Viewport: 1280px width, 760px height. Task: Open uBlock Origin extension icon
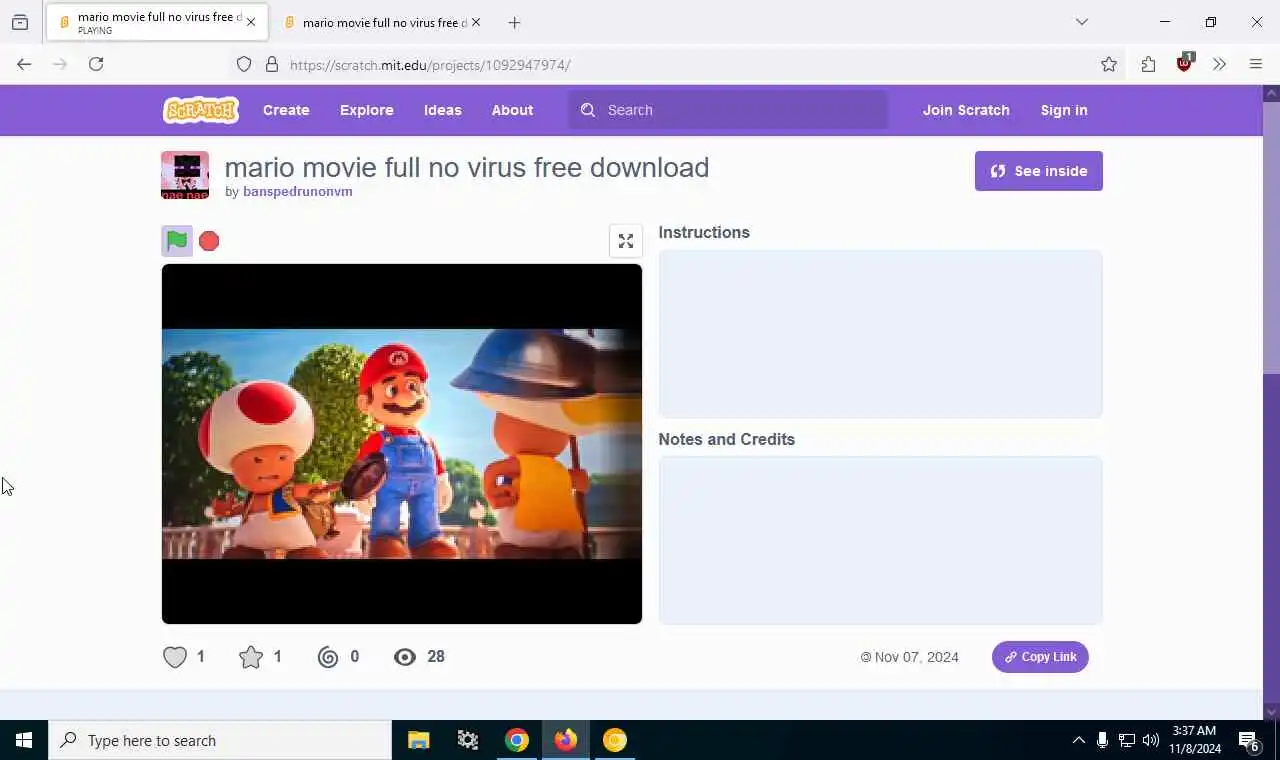point(1185,63)
